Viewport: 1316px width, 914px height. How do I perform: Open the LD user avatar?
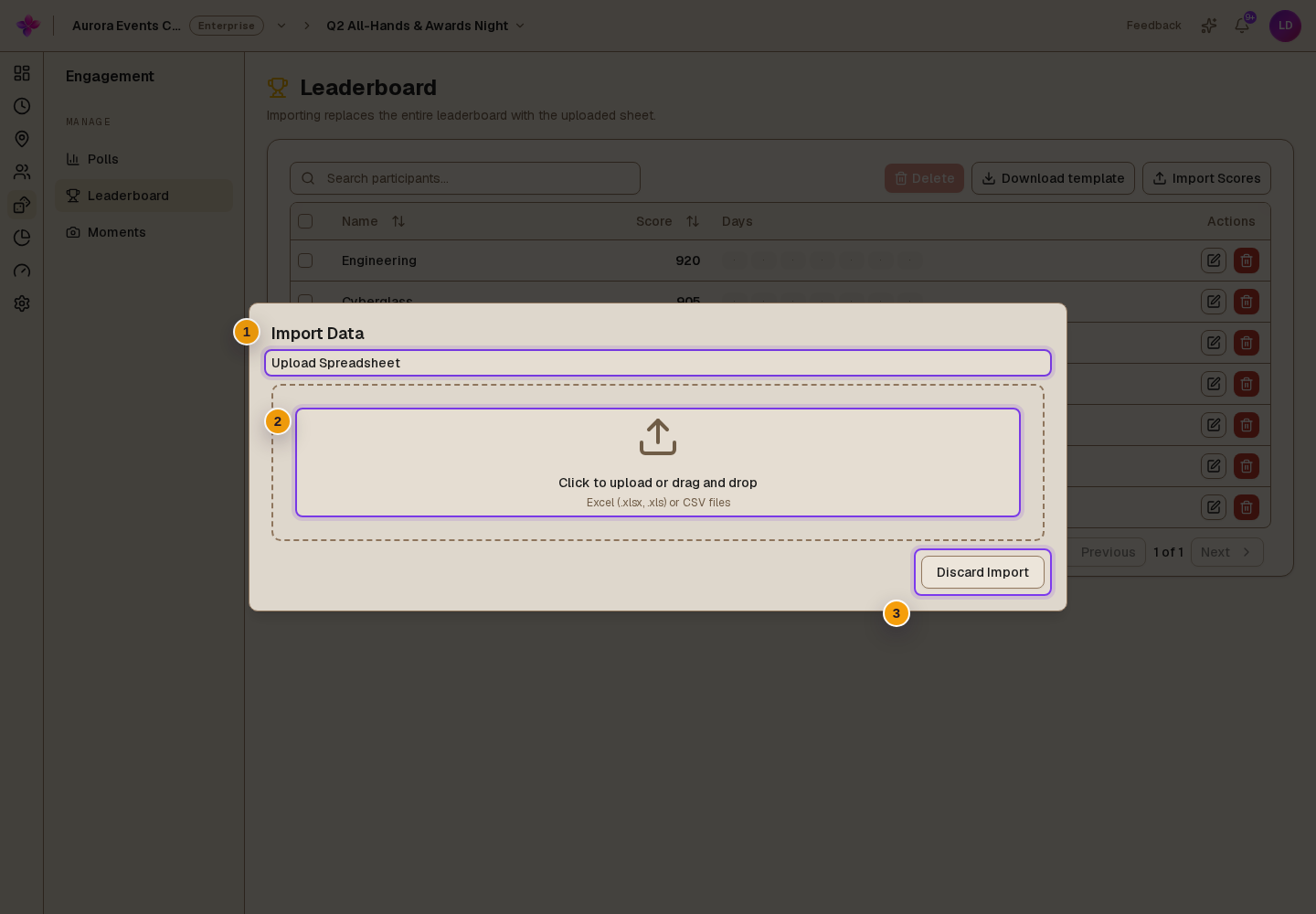[1285, 26]
